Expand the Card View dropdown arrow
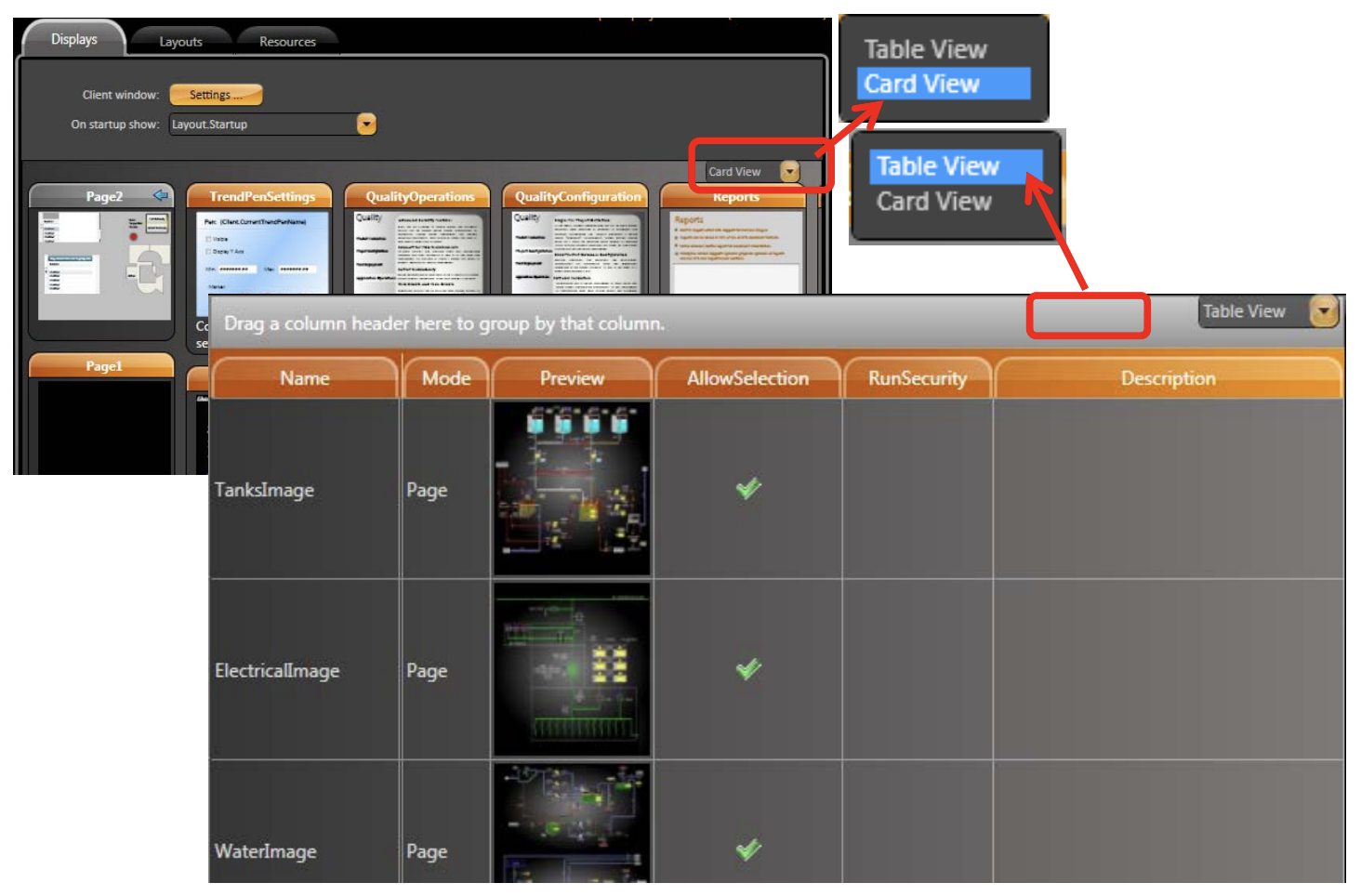The height and width of the screenshot is (896, 1361). tap(789, 171)
